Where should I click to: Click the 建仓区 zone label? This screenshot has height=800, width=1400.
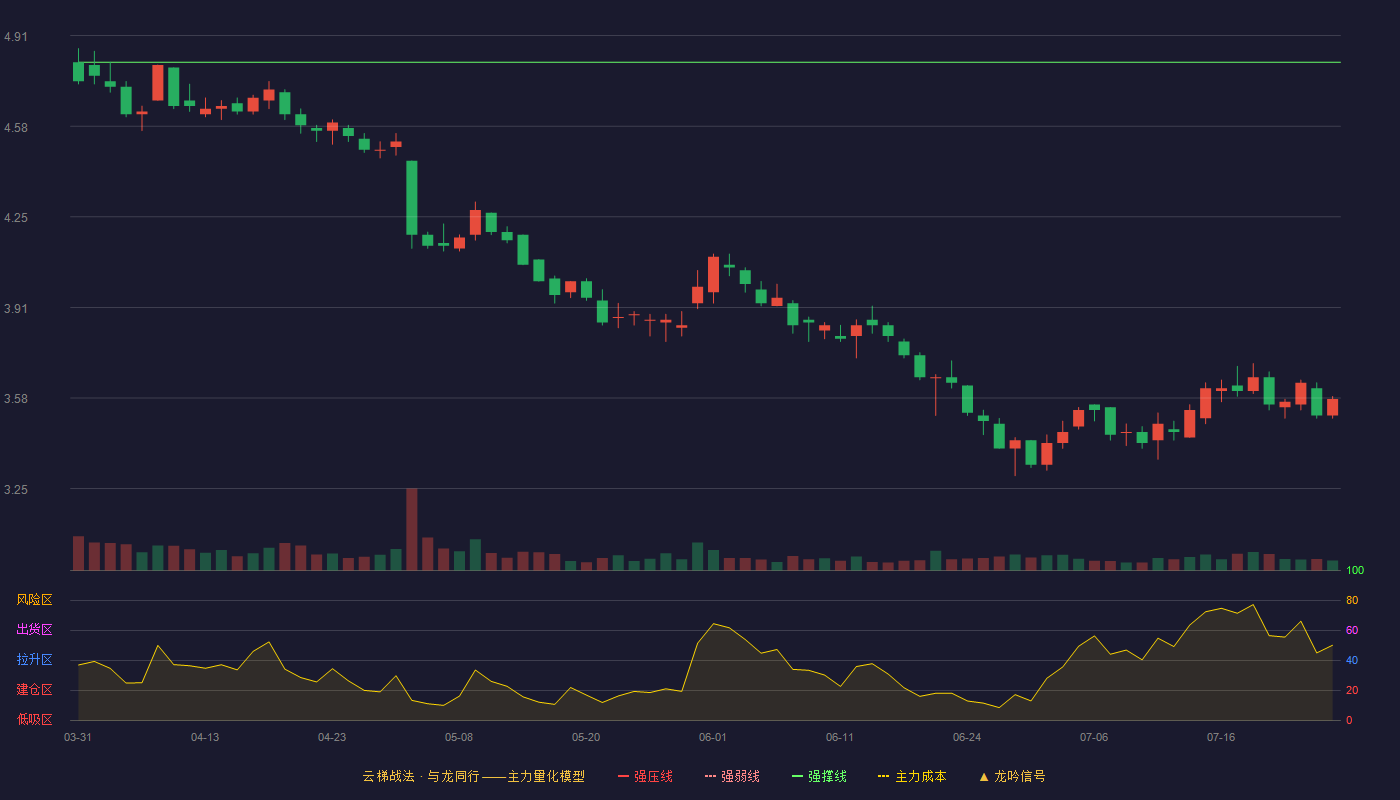[x=34, y=690]
